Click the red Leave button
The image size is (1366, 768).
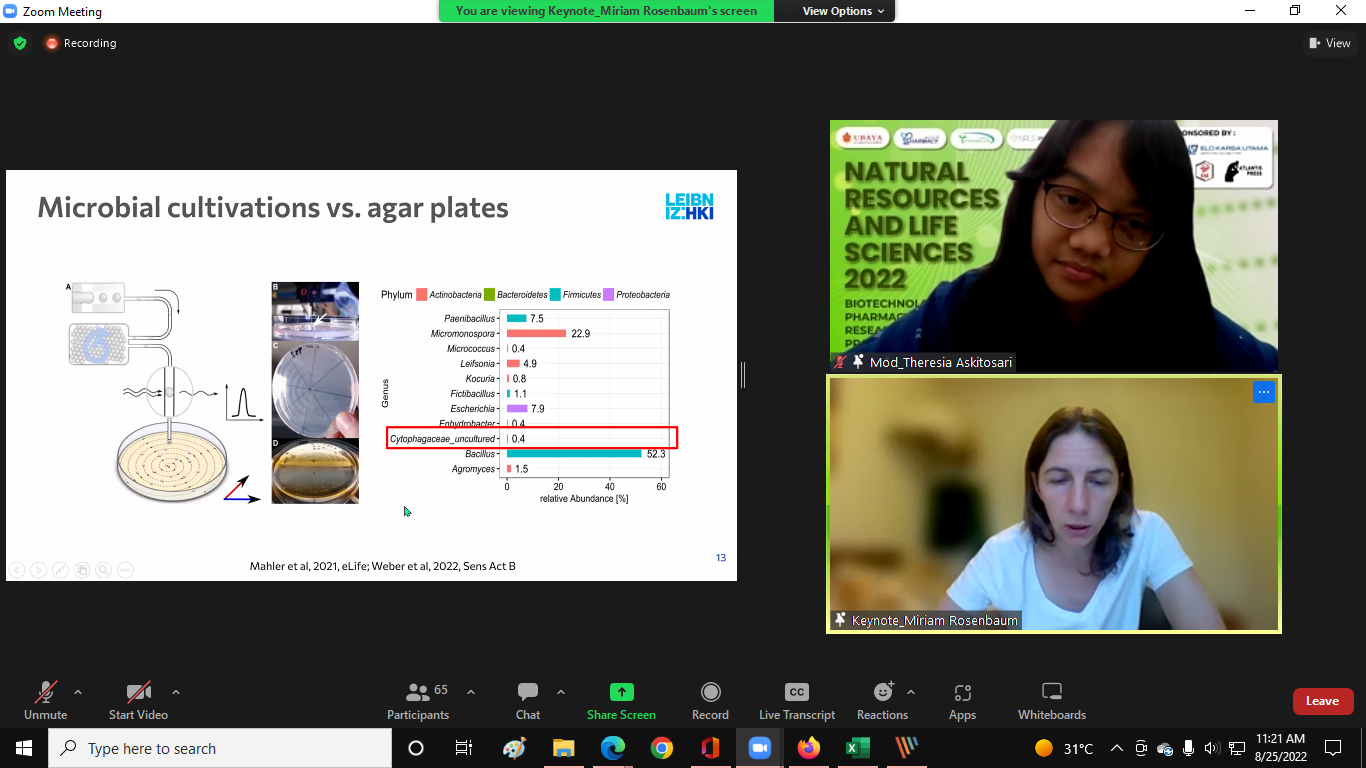click(x=1322, y=701)
